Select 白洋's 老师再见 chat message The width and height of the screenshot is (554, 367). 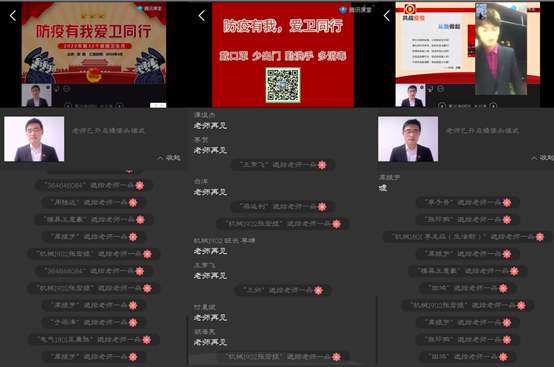pyautogui.click(x=210, y=192)
